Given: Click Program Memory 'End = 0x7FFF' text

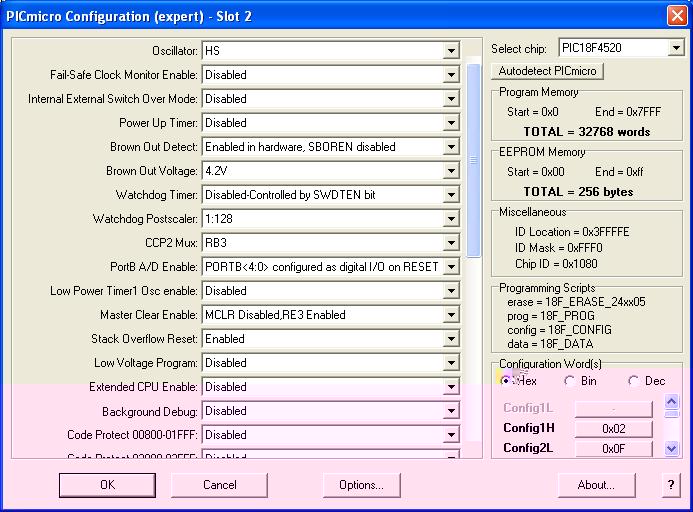Looking at the screenshot, I should [628, 112].
